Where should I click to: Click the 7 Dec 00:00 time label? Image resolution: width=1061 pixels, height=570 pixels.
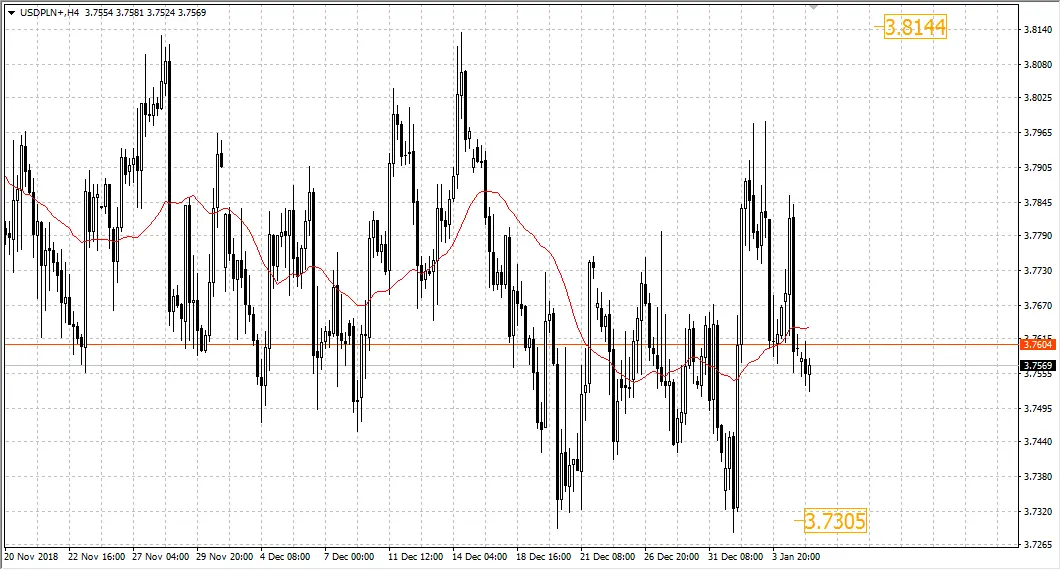349,556
